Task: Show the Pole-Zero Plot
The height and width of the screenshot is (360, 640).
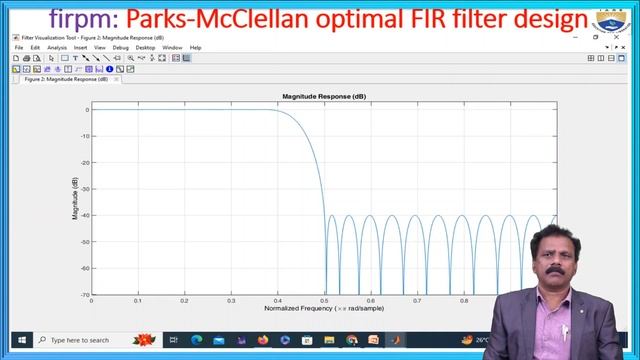Action: (89, 69)
